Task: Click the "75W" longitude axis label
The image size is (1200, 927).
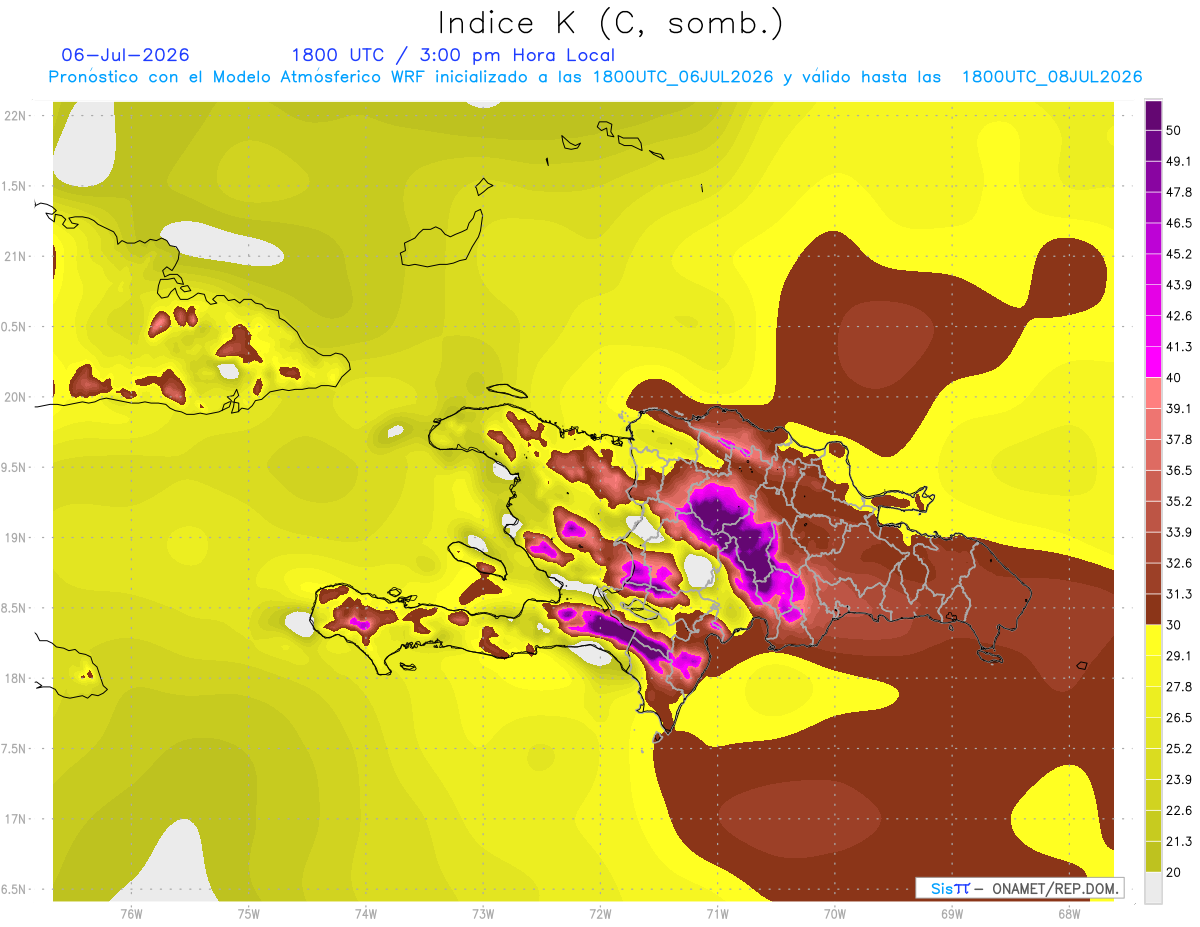Action: point(249,914)
